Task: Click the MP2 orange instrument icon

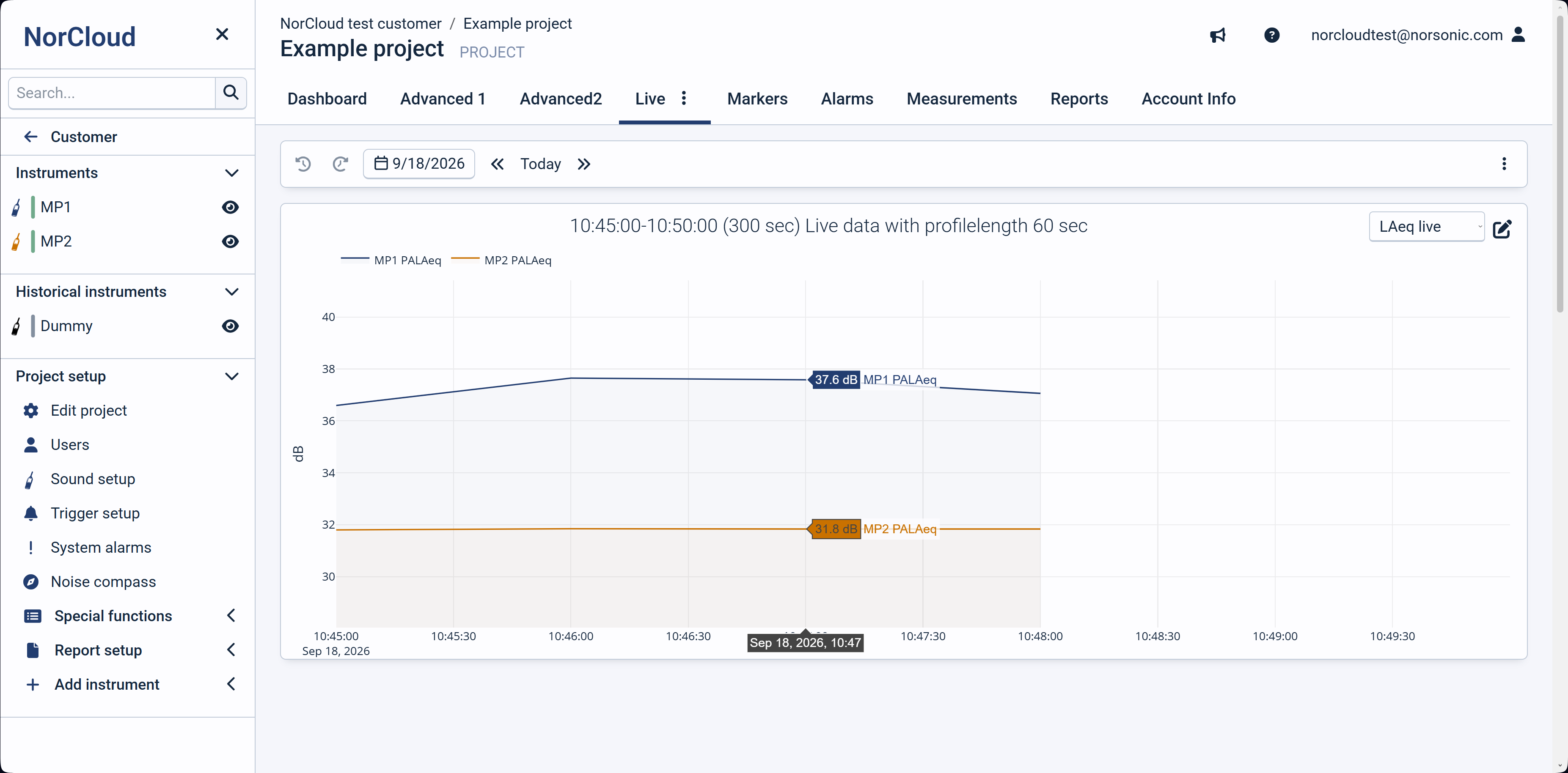Action: pos(17,241)
